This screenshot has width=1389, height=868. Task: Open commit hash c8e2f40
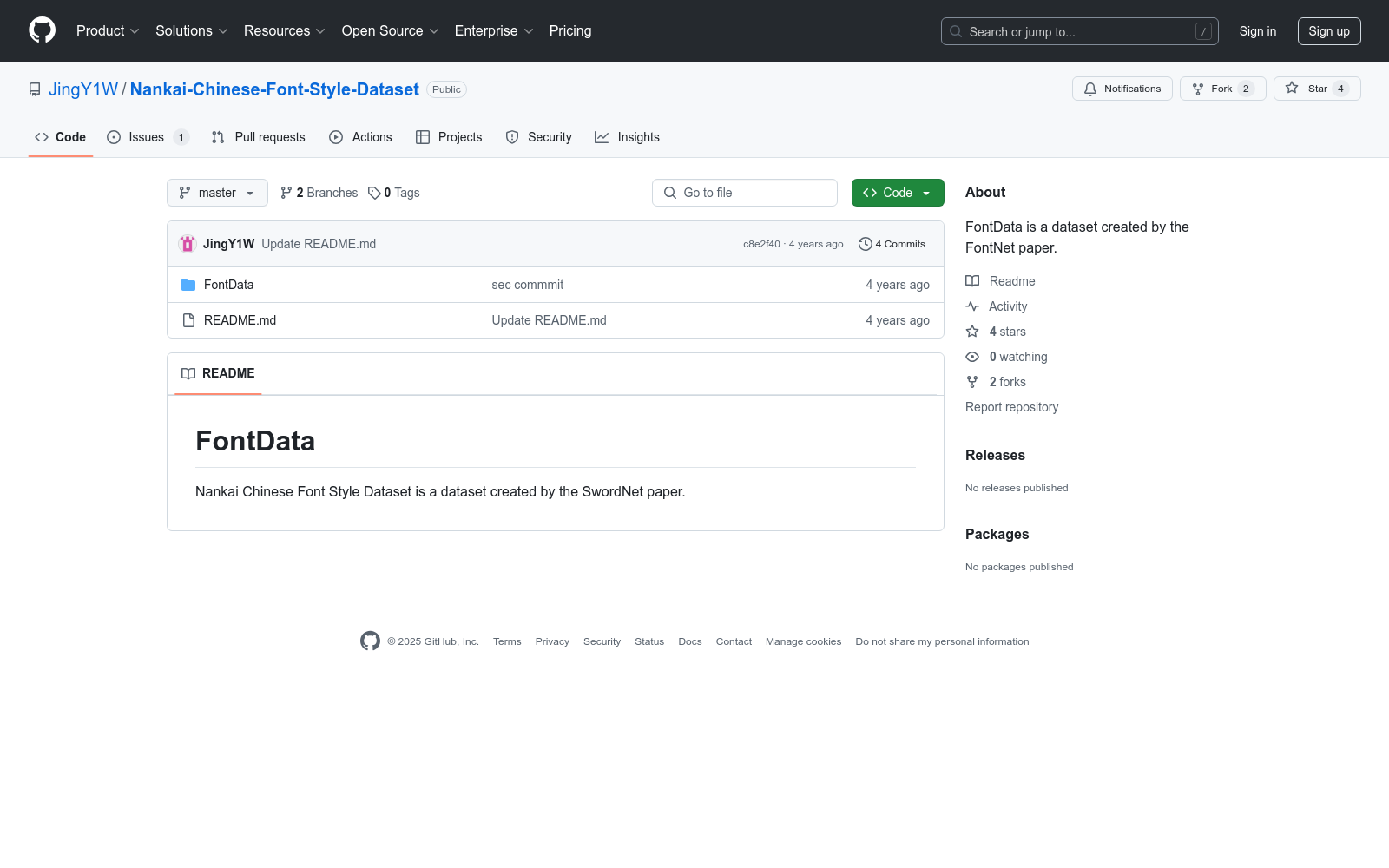[761, 244]
